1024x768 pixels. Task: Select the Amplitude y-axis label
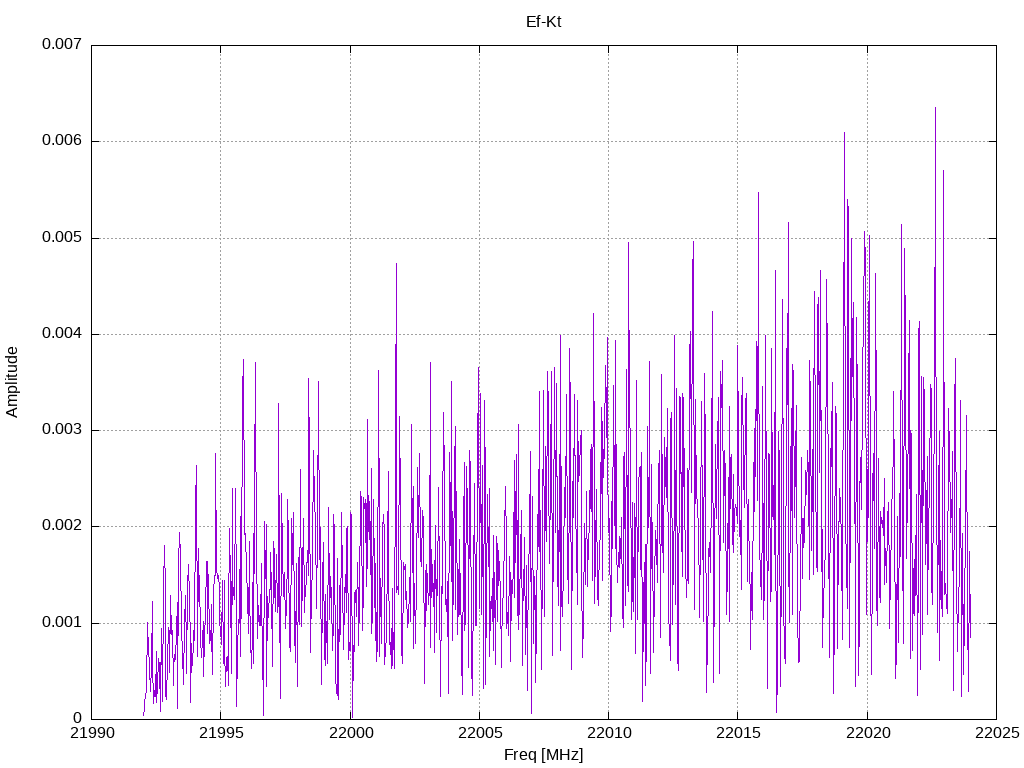click(x=12, y=382)
